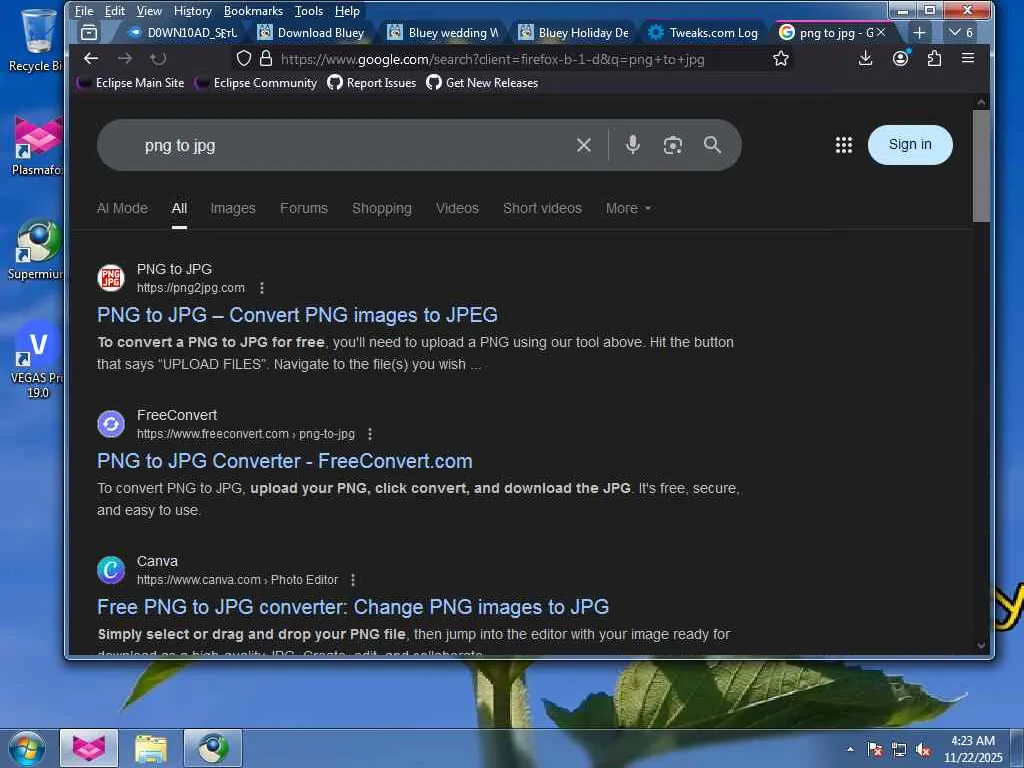
Task: Open the Eclipse Community bookmark
Action: click(257, 83)
